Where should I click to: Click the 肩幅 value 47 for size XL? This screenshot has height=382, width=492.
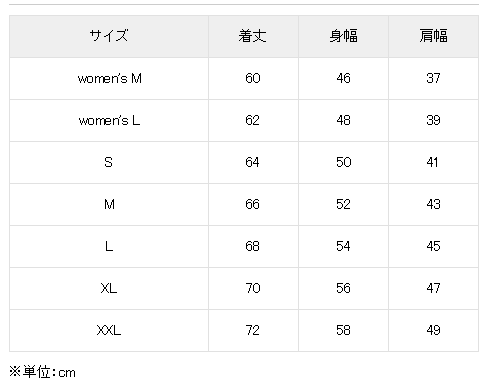click(433, 289)
